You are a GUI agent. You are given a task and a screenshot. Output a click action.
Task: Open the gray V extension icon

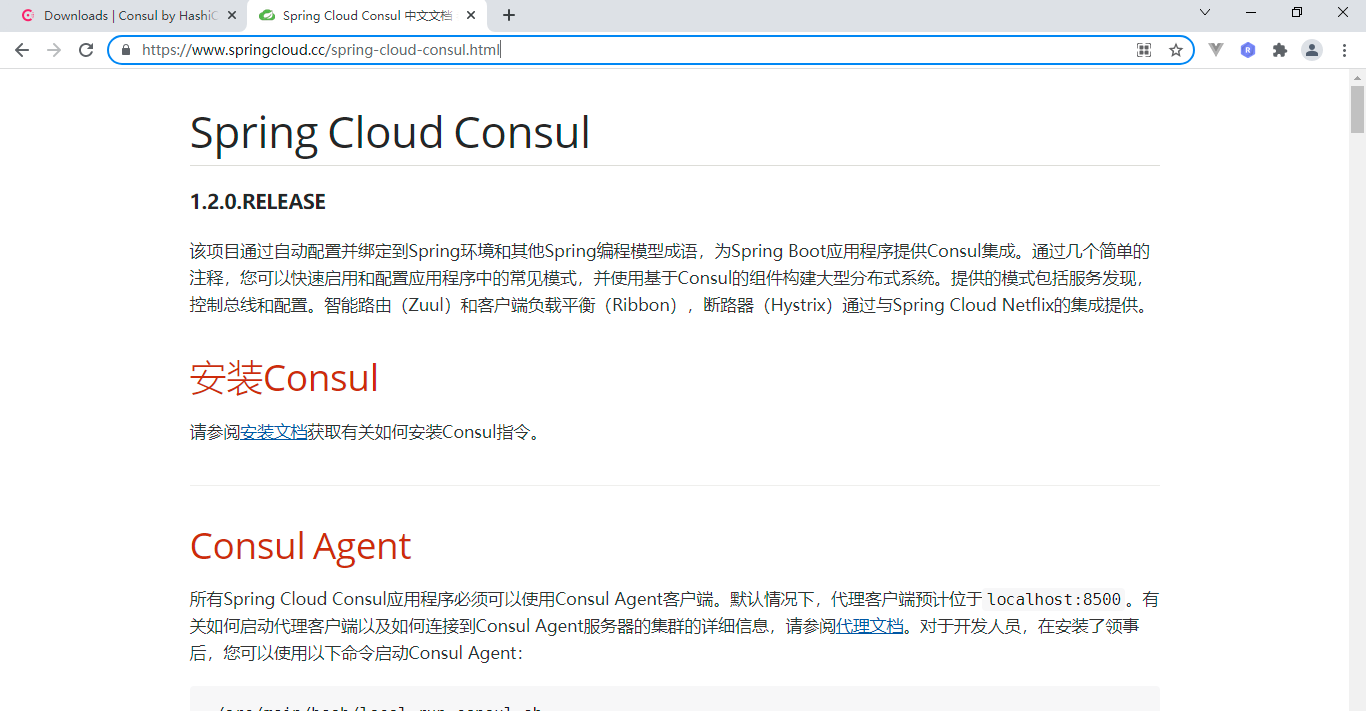coord(1216,50)
